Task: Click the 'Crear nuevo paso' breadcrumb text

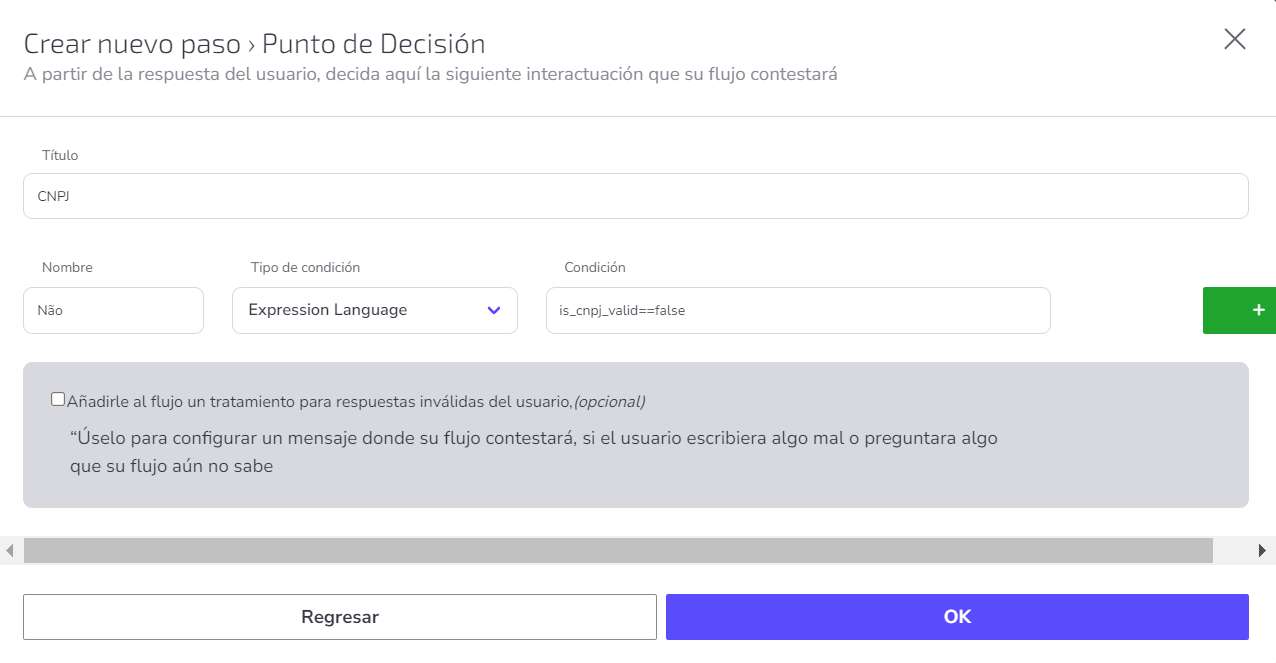Action: [132, 44]
